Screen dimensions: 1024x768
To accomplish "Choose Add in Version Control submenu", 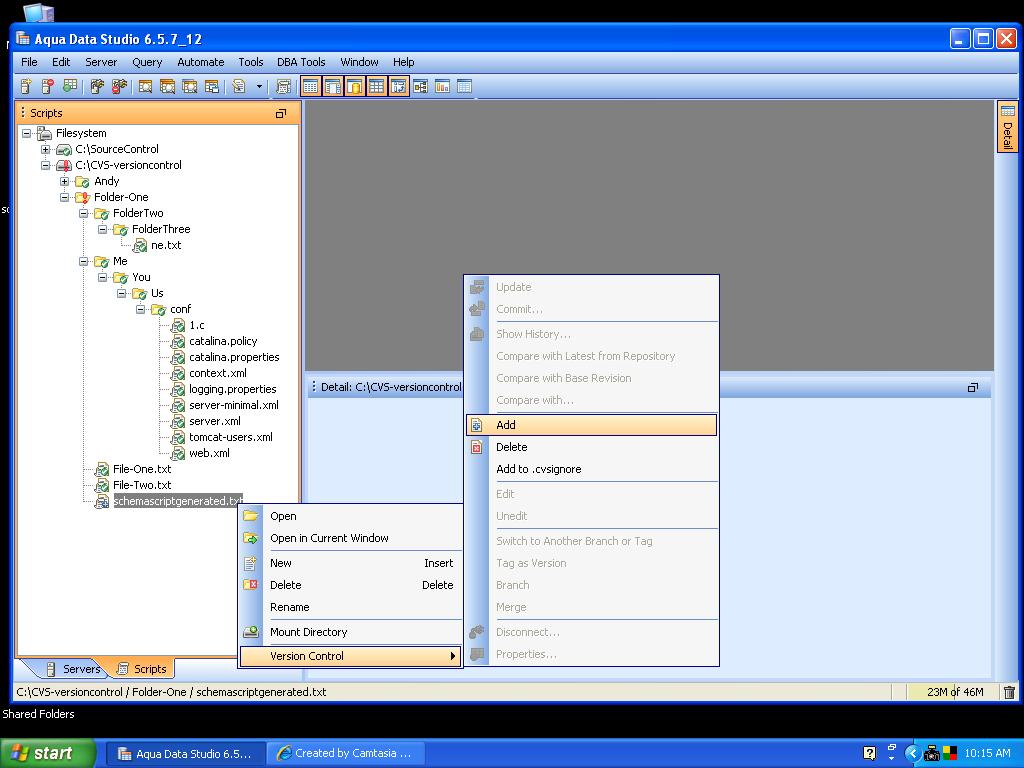I will point(592,425).
